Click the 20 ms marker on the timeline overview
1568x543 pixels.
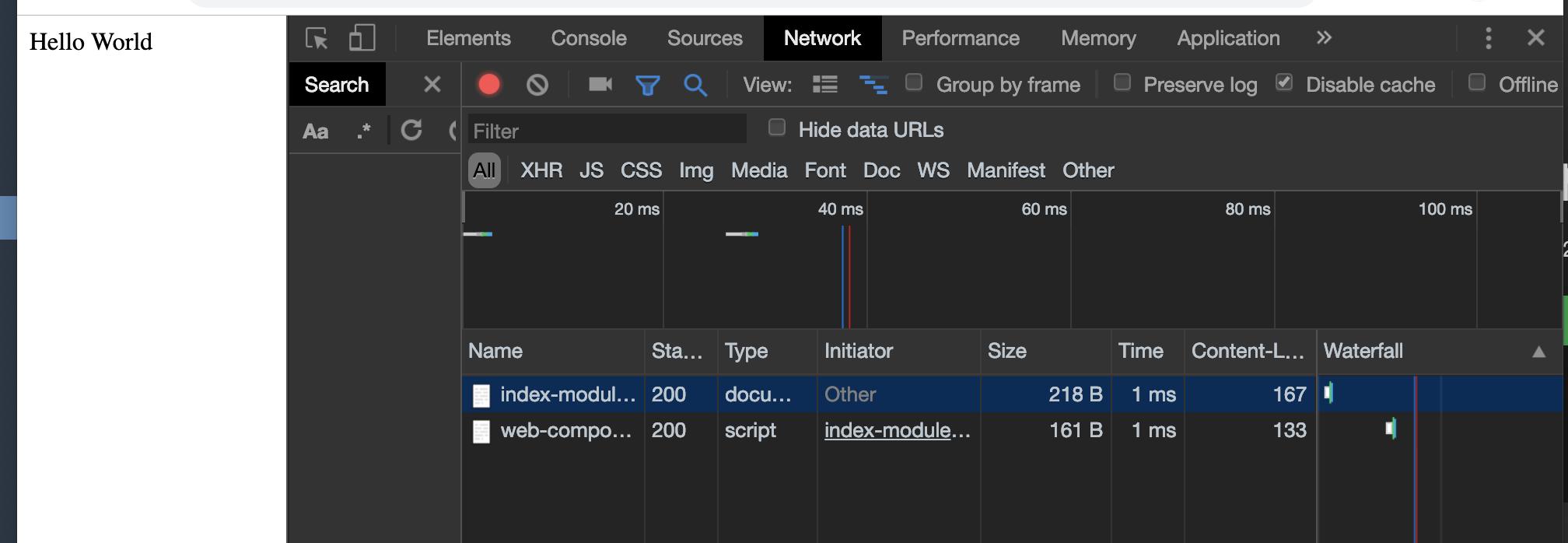pyautogui.click(x=636, y=209)
